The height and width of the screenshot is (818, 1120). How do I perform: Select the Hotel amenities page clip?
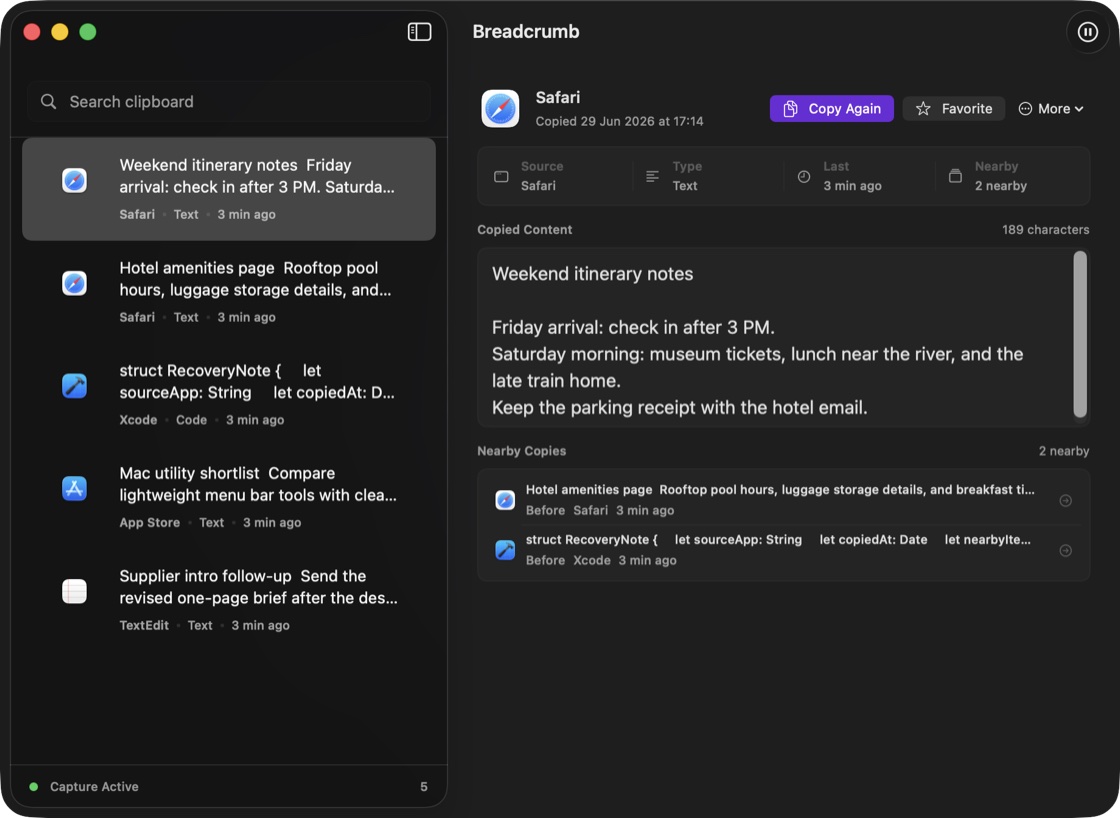[229, 291]
